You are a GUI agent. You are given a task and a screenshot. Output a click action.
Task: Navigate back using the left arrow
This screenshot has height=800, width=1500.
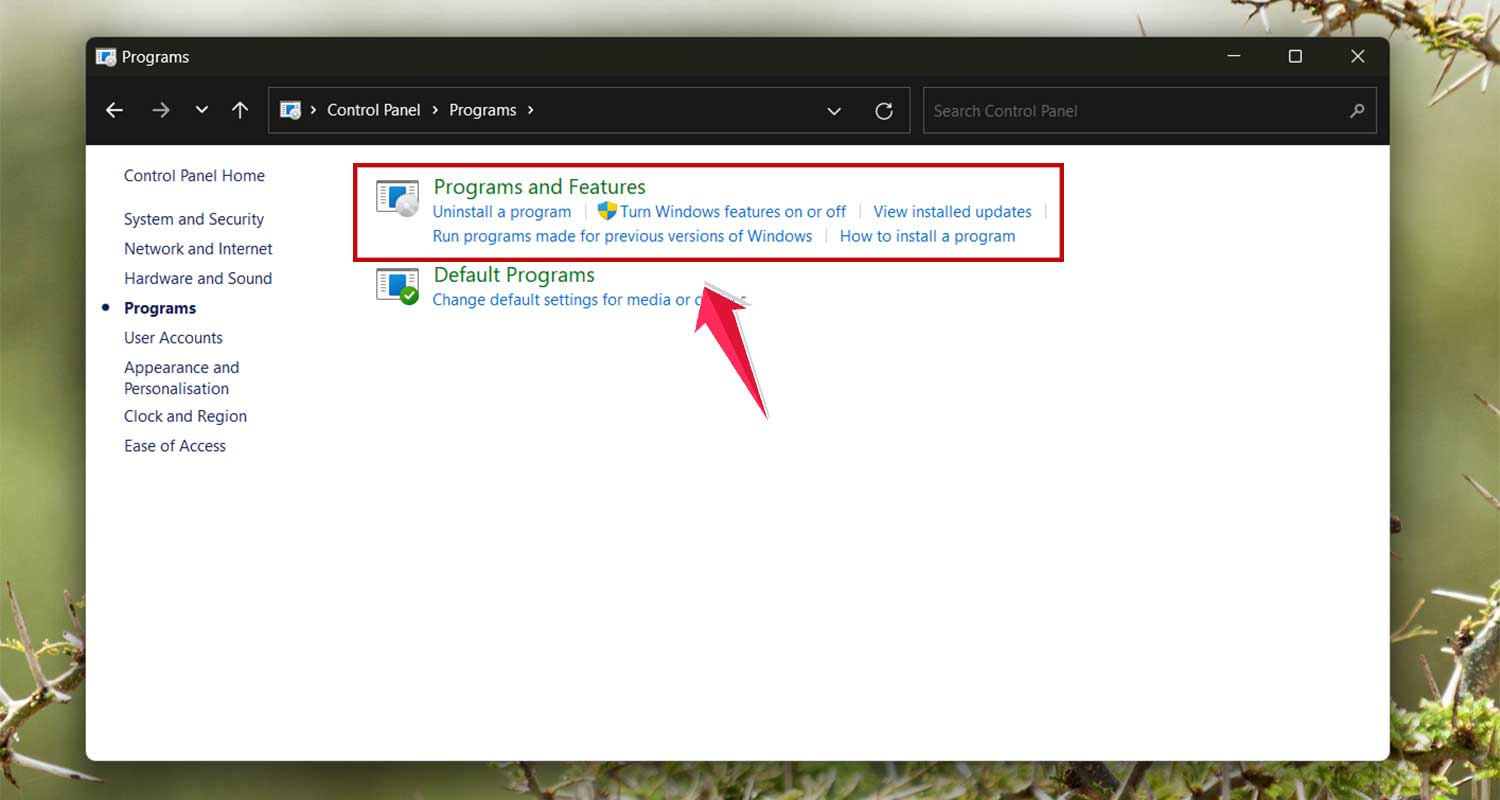[x=113, y=110]
